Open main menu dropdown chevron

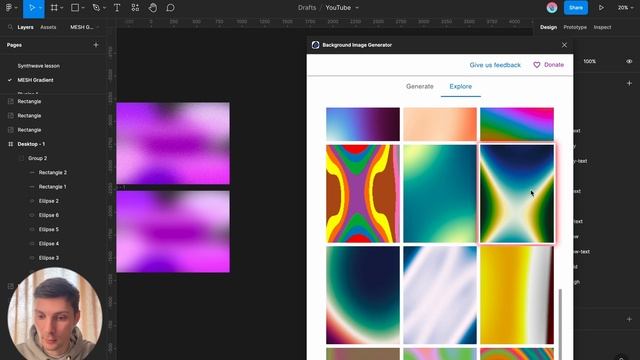(16, 8)
